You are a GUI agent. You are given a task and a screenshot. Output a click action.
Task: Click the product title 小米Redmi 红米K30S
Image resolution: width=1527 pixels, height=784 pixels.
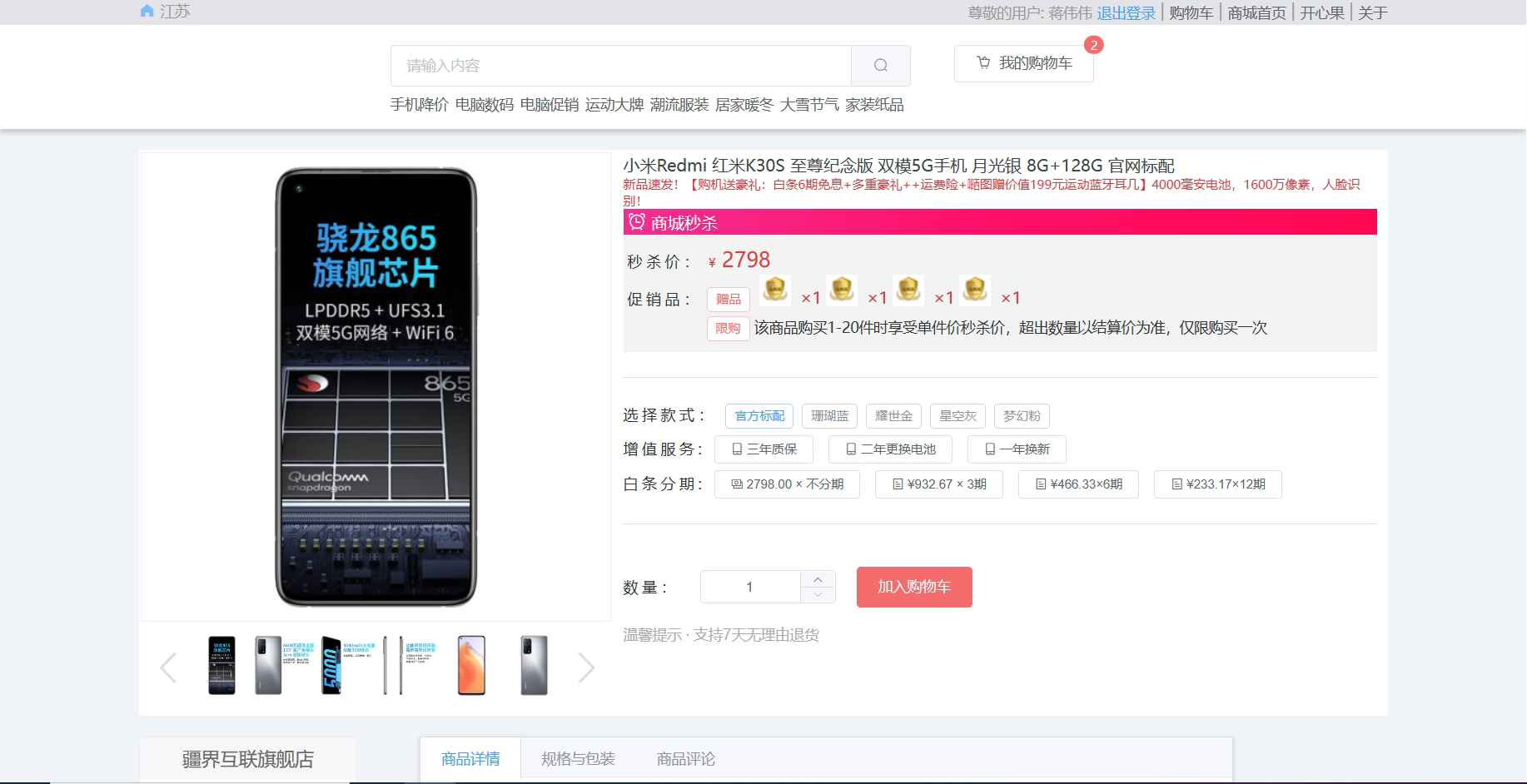click(899, 166)
